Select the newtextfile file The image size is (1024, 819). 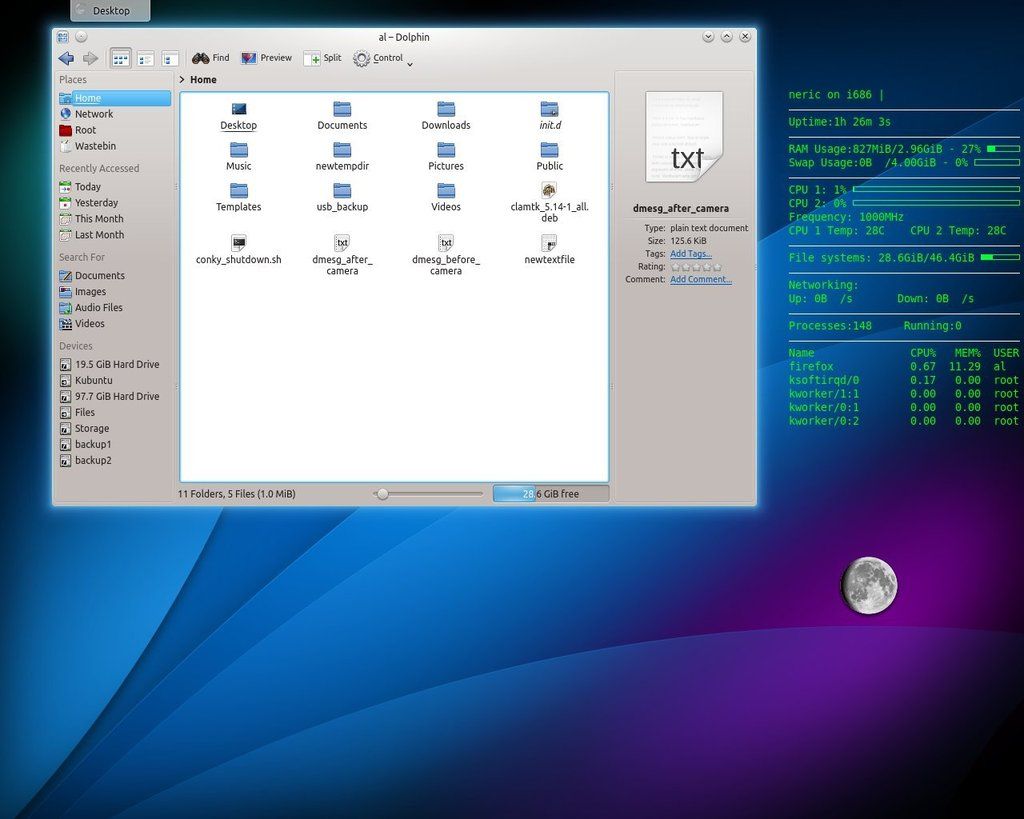[x=550, y=250]
